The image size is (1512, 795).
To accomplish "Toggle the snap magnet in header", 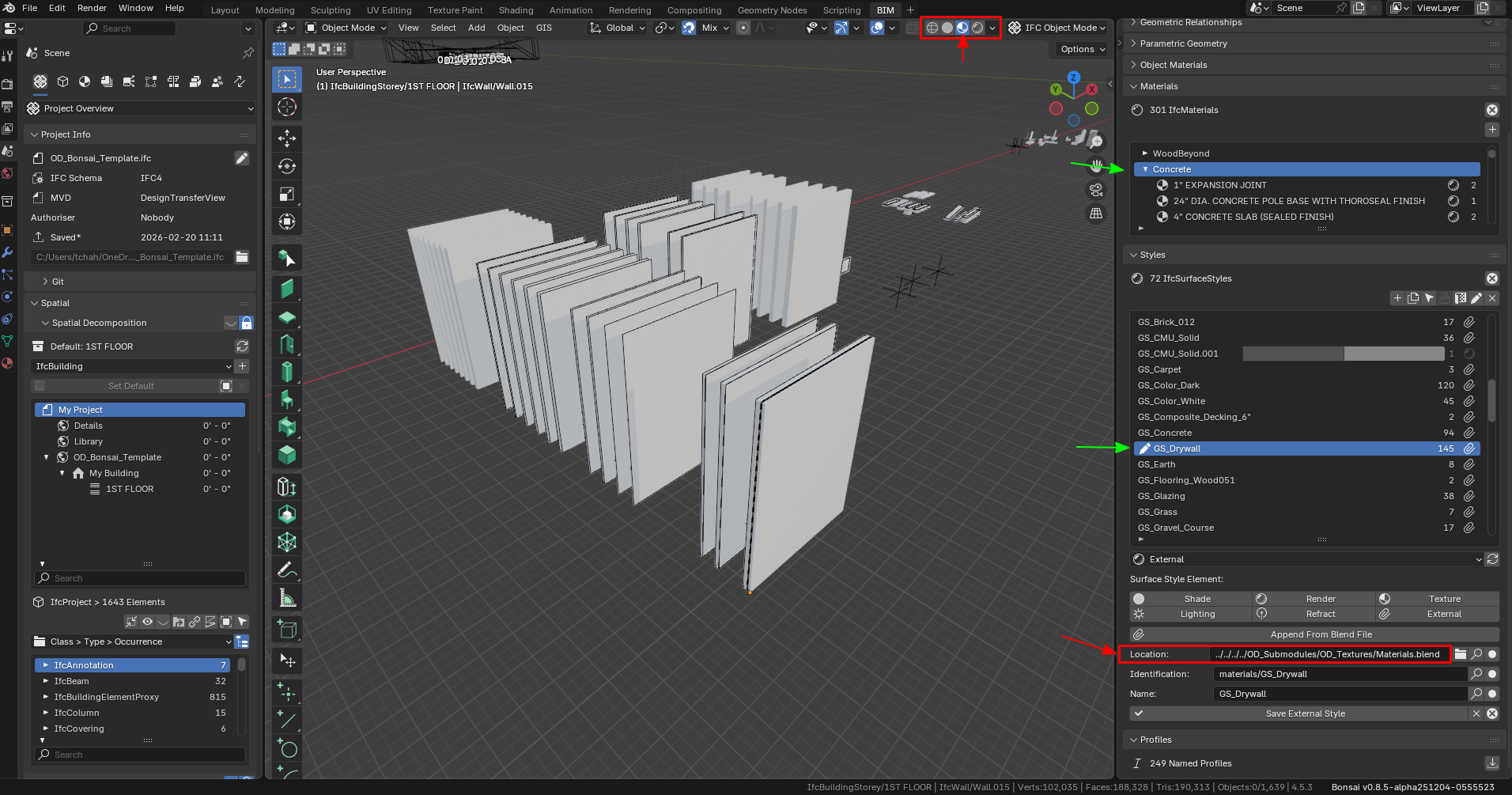I will pos(689,28).
